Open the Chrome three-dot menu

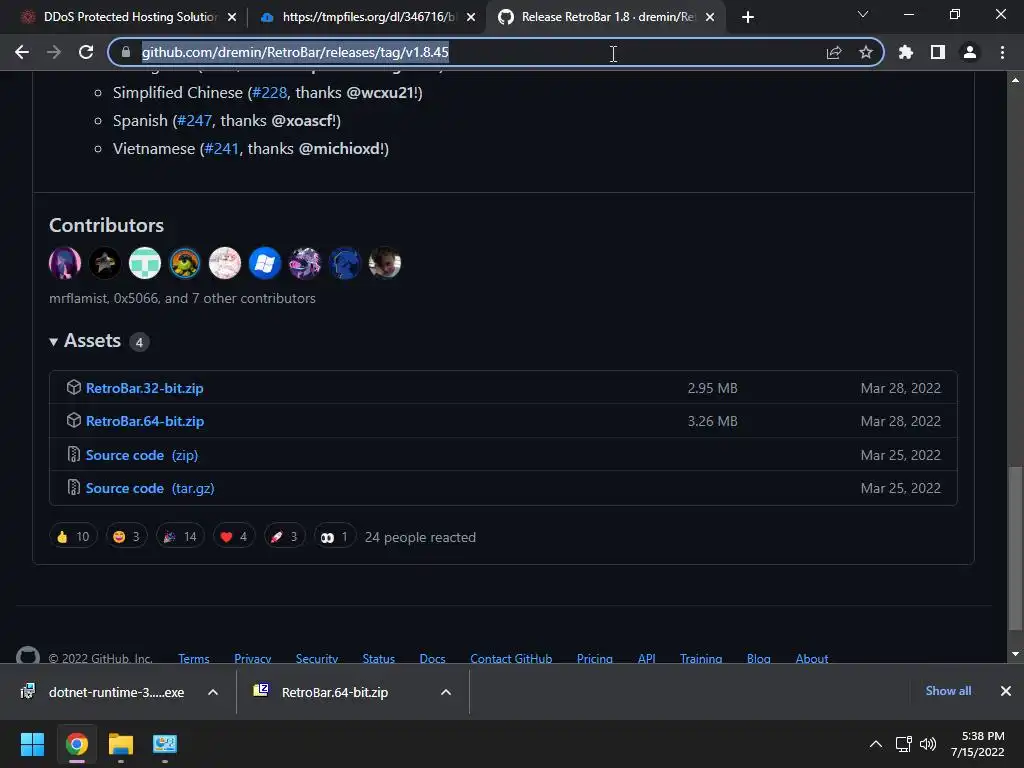click(1002, 52)
